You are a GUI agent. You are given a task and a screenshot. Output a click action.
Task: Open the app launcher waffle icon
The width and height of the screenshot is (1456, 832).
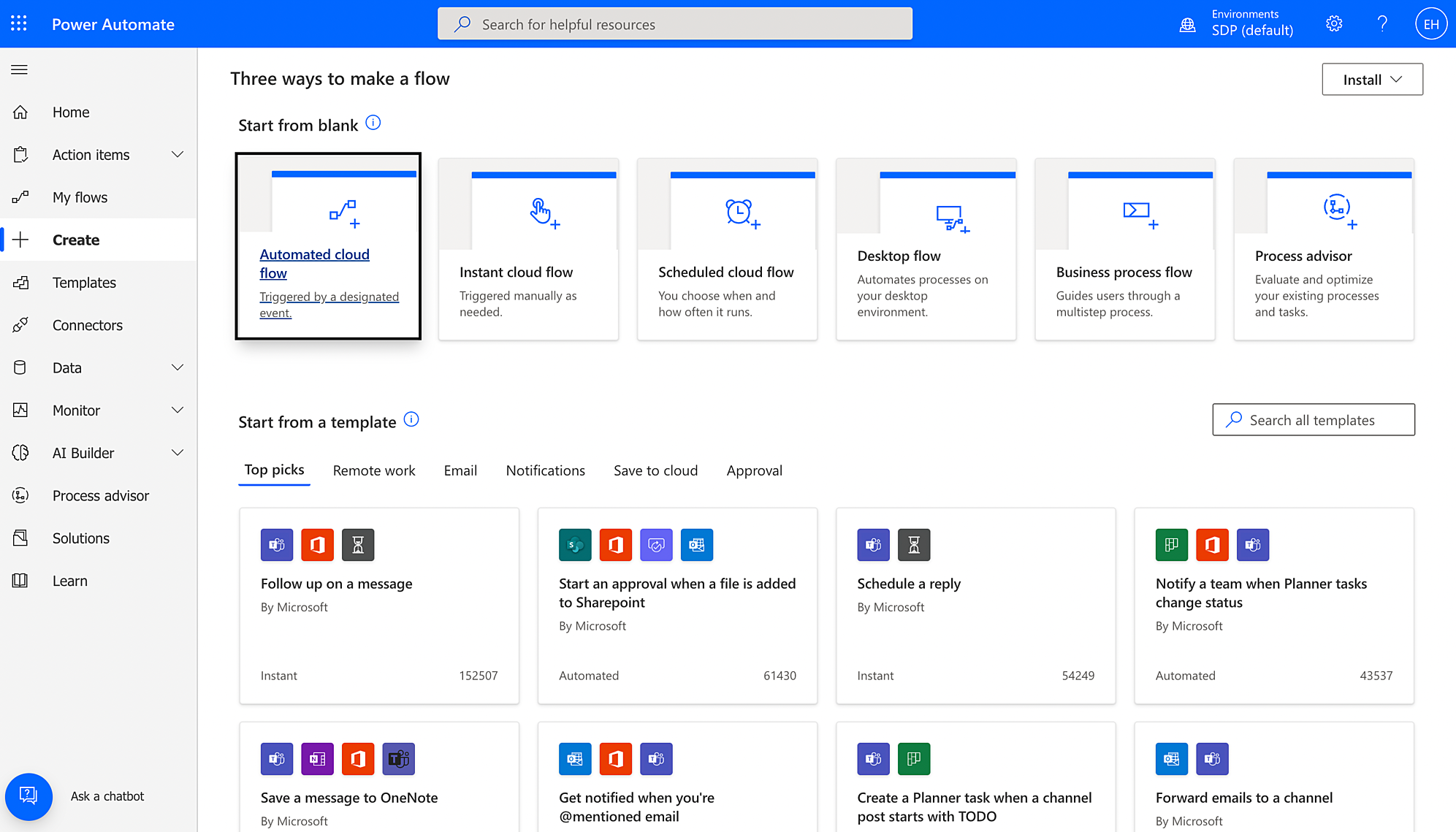tap(19, 23)
